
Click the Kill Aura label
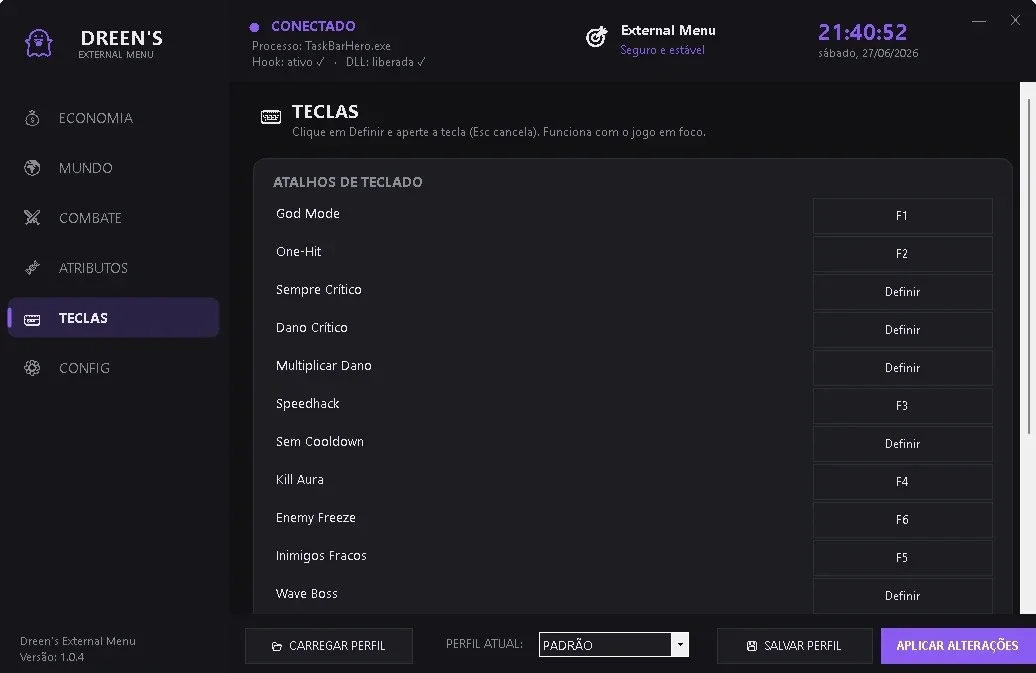[x=300, y=479]
